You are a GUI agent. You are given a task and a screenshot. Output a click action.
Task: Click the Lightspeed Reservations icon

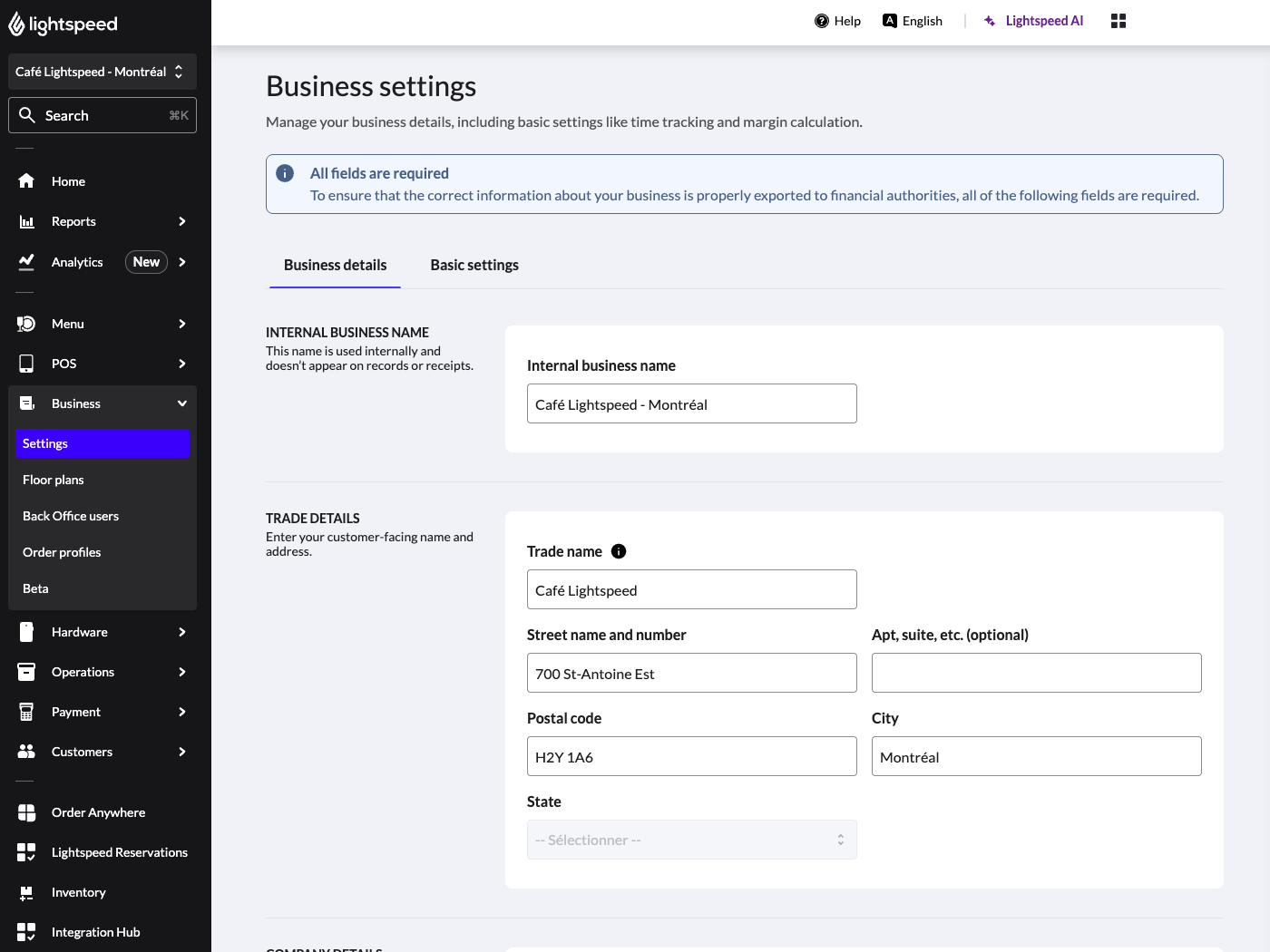click(x=26, y=852)
